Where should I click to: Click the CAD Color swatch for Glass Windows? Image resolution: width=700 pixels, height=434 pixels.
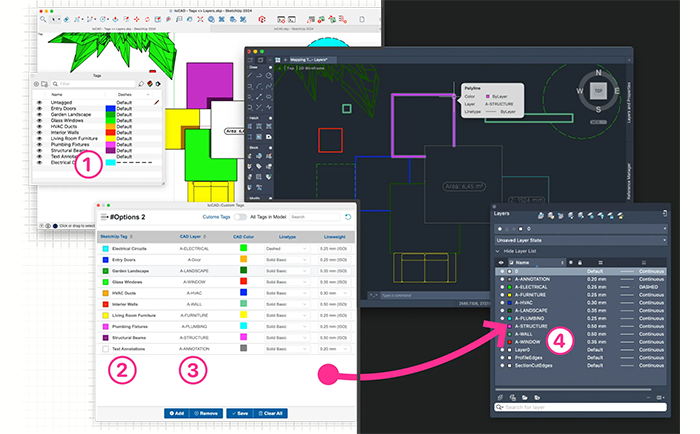243,282
